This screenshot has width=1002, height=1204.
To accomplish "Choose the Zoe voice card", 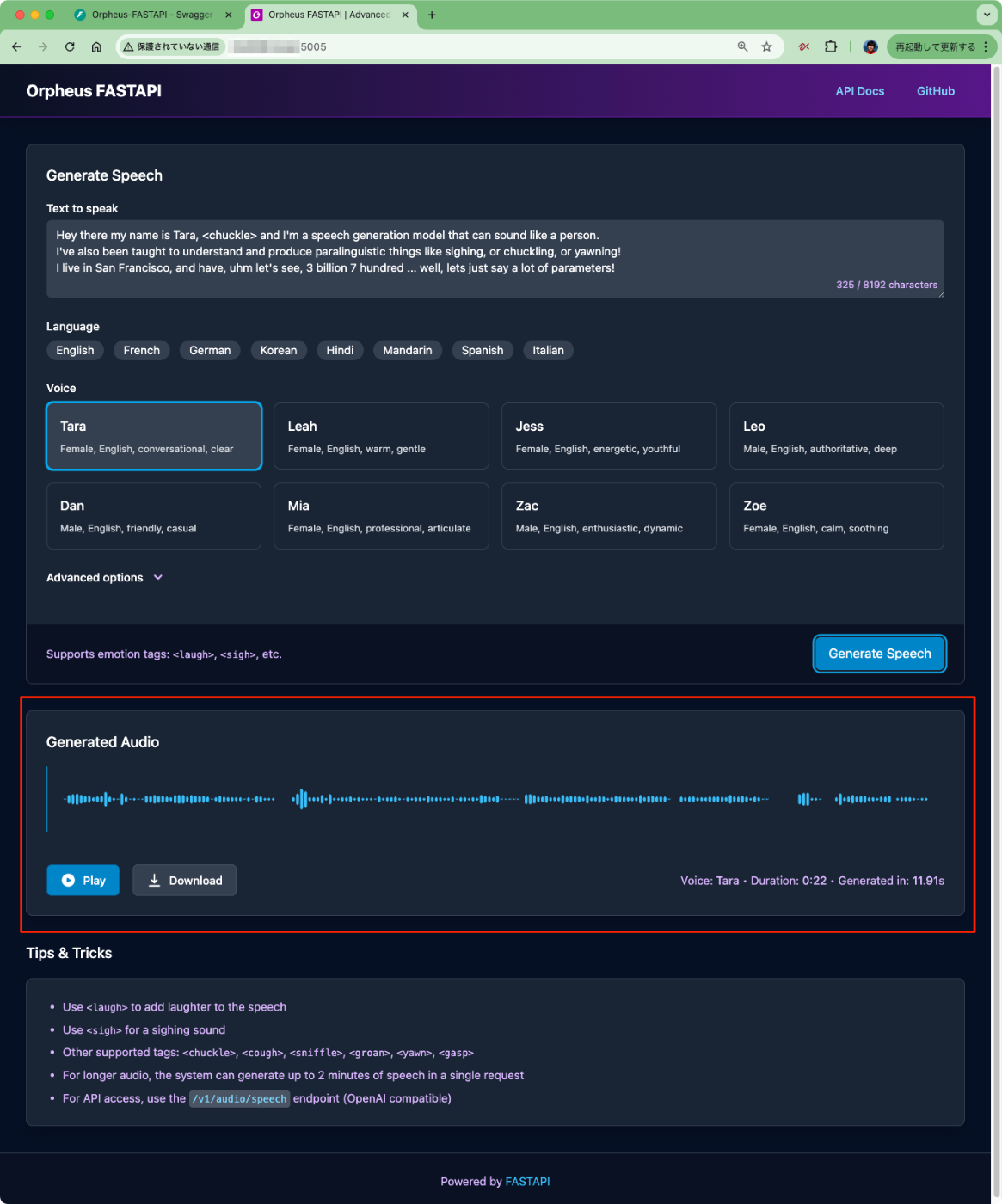I will (837, 516).
